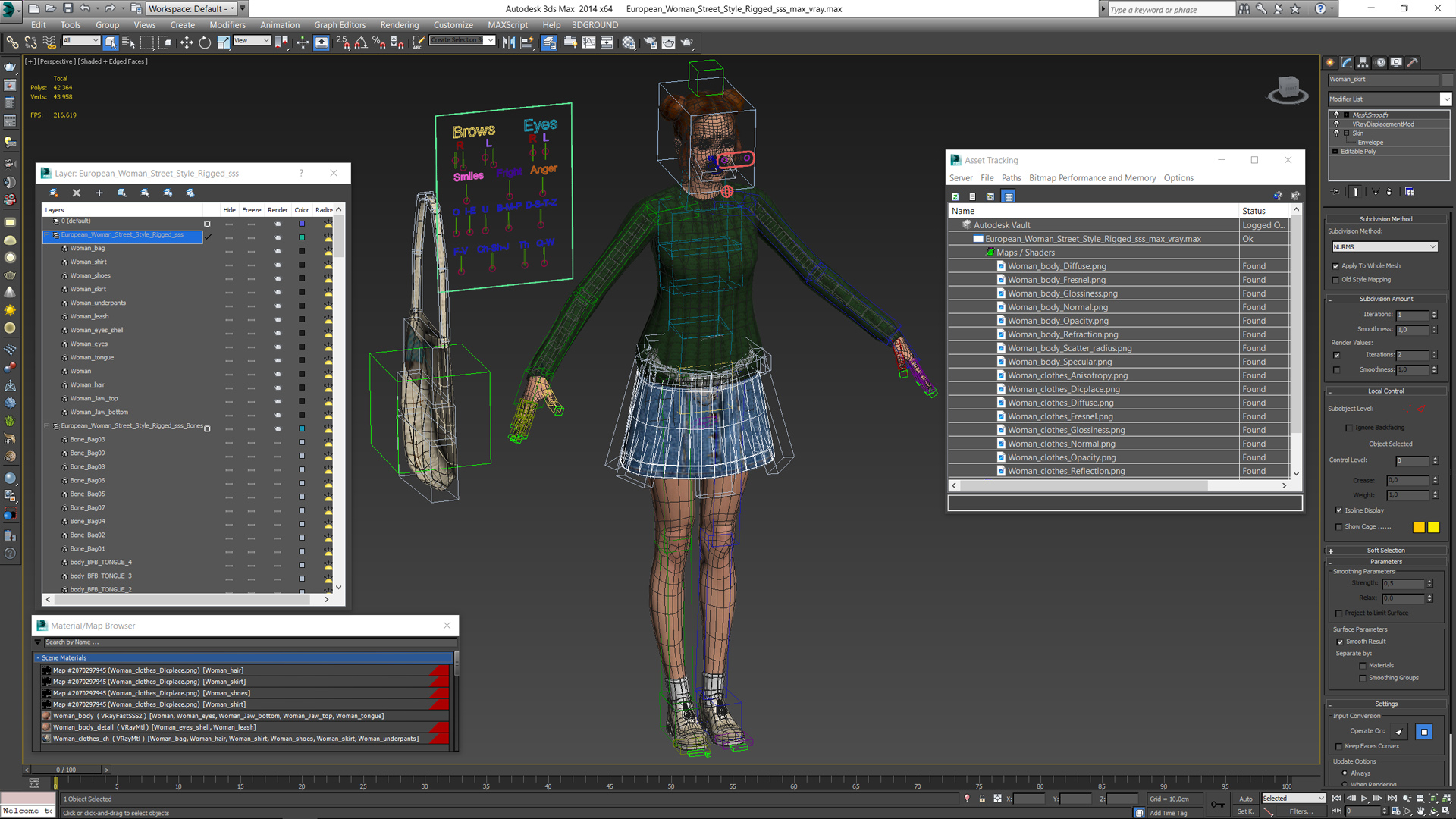Expand the Soft Selection rollout

pyautogui.click(x=1385, y=551)
